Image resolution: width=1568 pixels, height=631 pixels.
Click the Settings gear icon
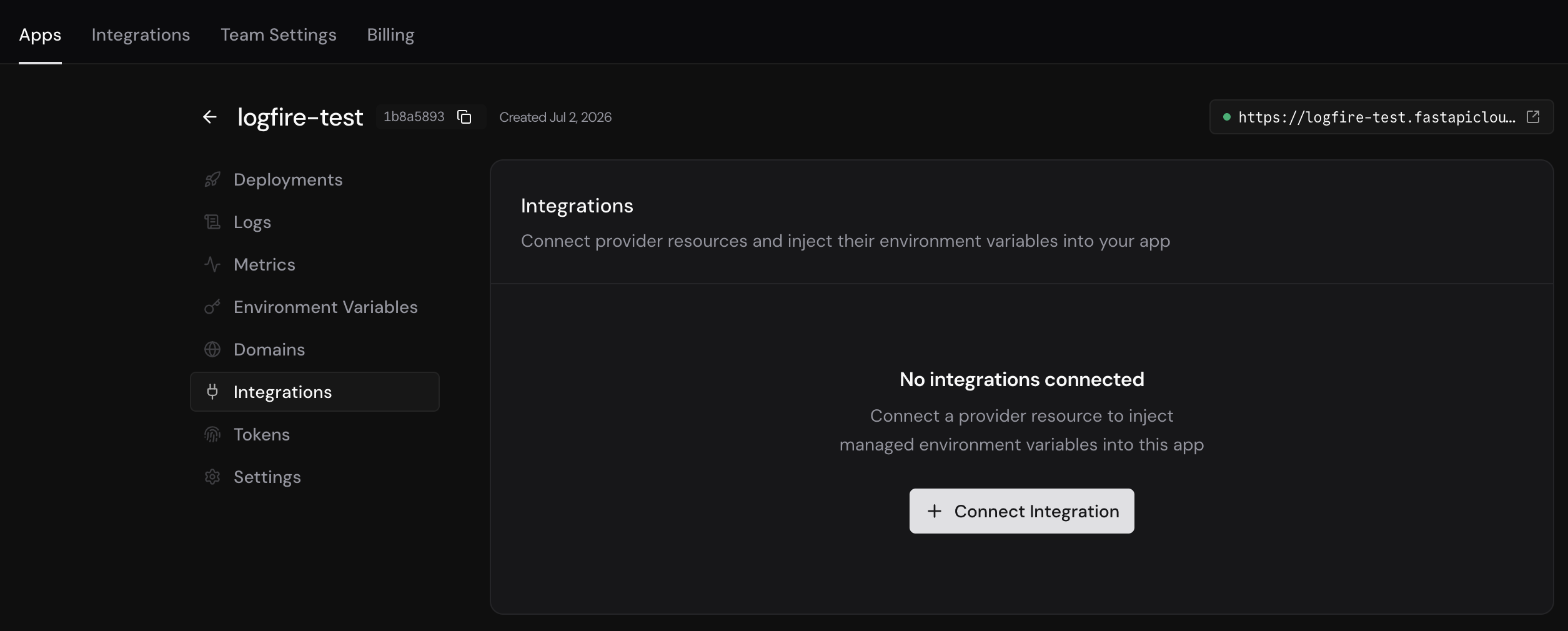pyautogui.click(x=212, y=477)
